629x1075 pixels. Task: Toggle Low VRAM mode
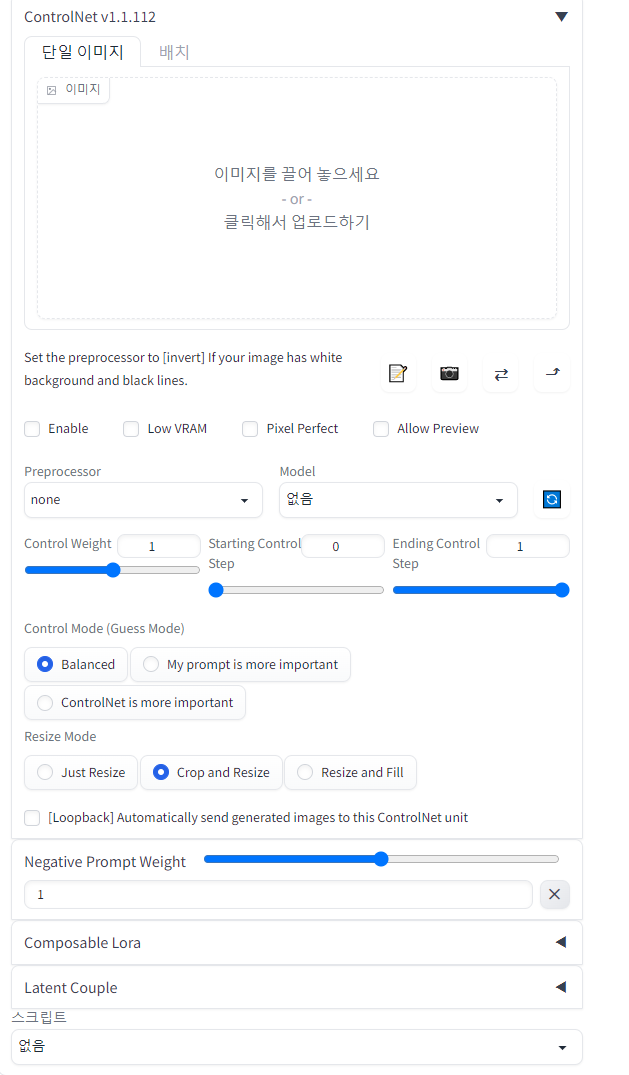click(130, 428)
